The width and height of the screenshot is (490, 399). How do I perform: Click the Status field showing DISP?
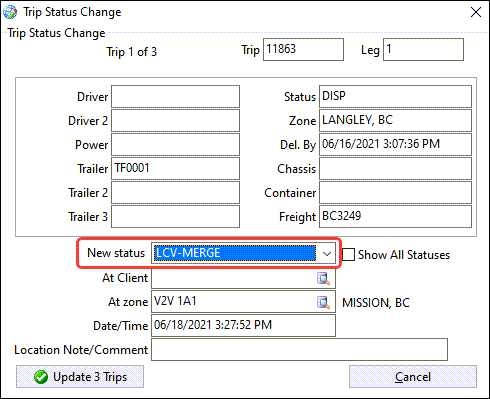tap(395, 97)
